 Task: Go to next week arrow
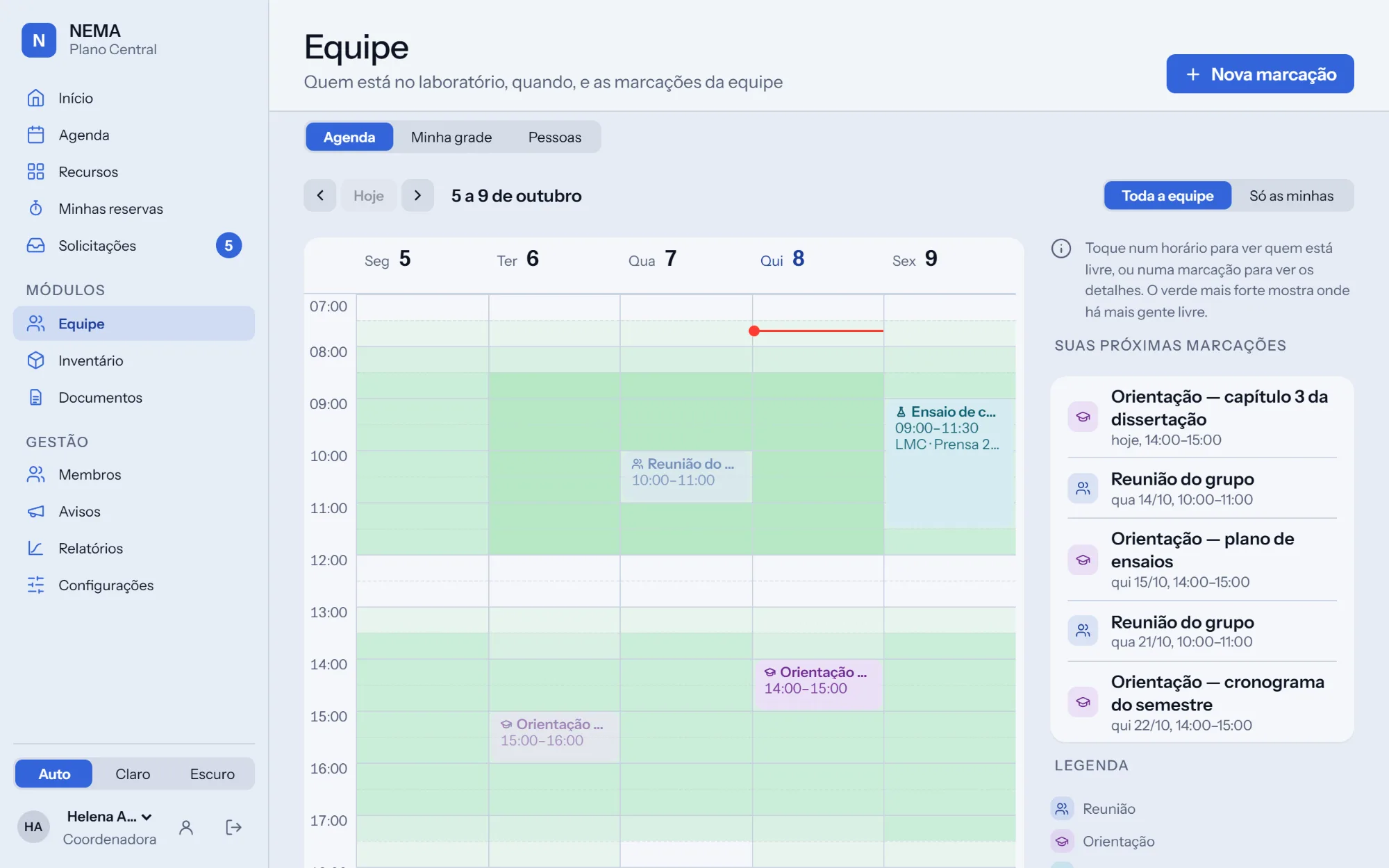[x=417, y=196]
